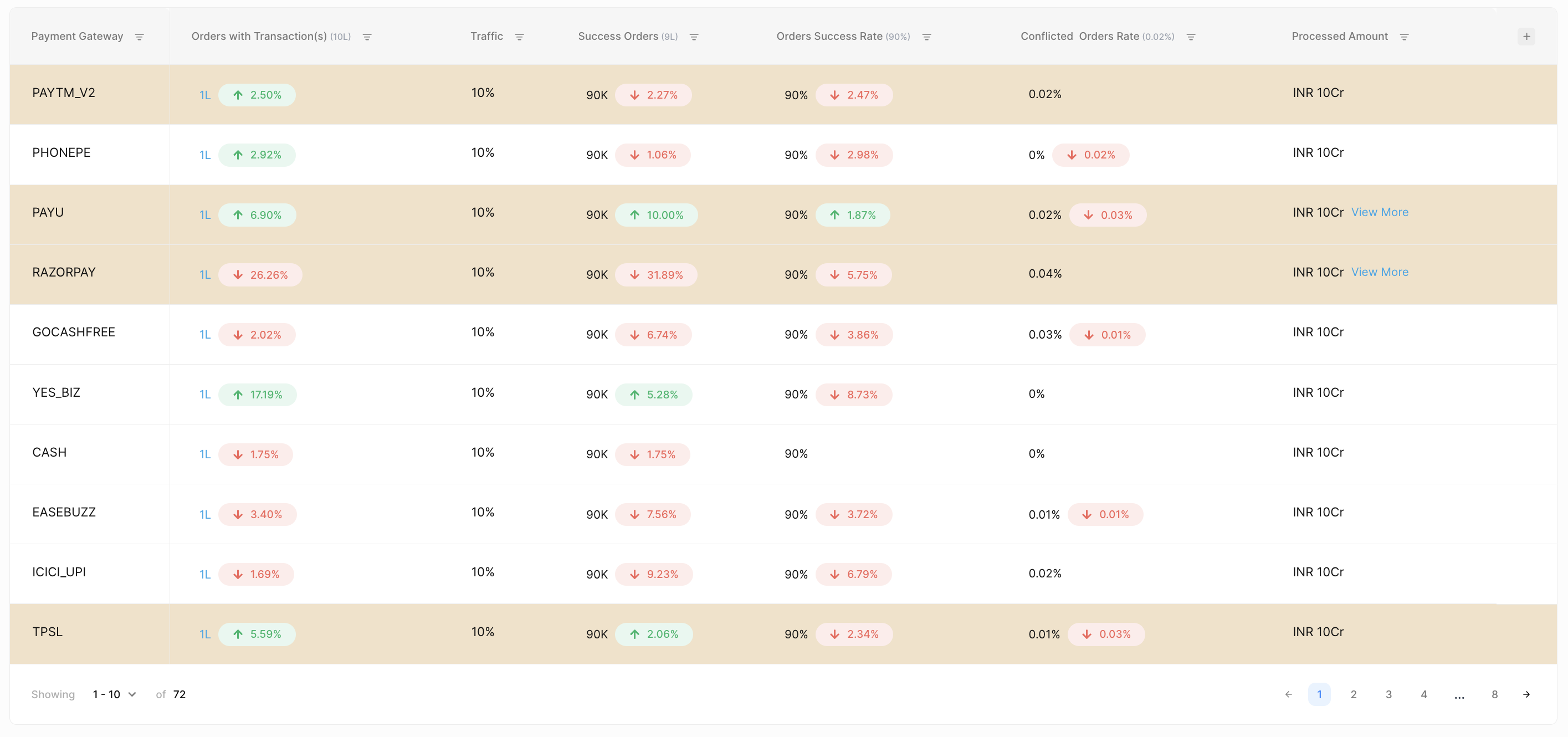This screenshot has width=1568, height=737.
Task: Click the previous page arrow
Action: click(1288, 694)
